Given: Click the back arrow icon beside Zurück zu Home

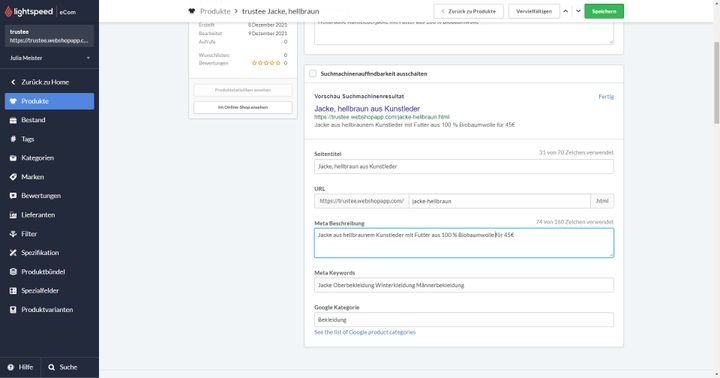Looking at the screenshot, I should [x=13, y=82].
